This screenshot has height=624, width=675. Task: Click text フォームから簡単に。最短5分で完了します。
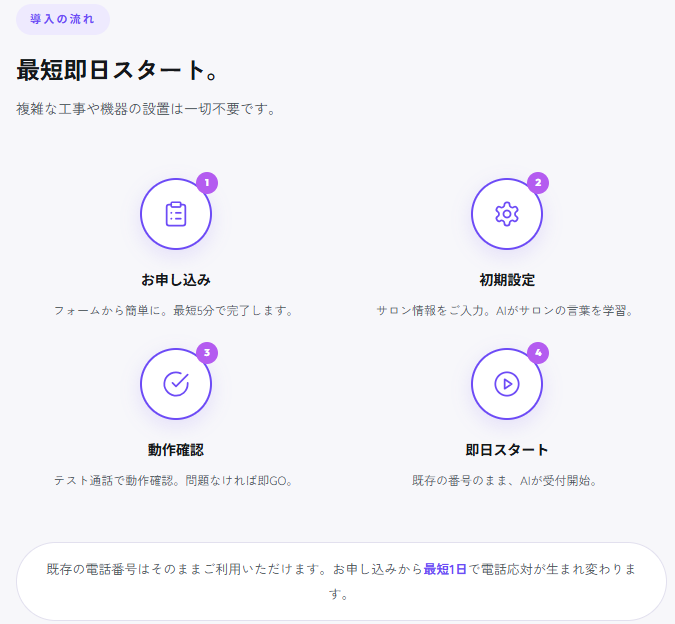pyautogui.click(x=173, y=311)
